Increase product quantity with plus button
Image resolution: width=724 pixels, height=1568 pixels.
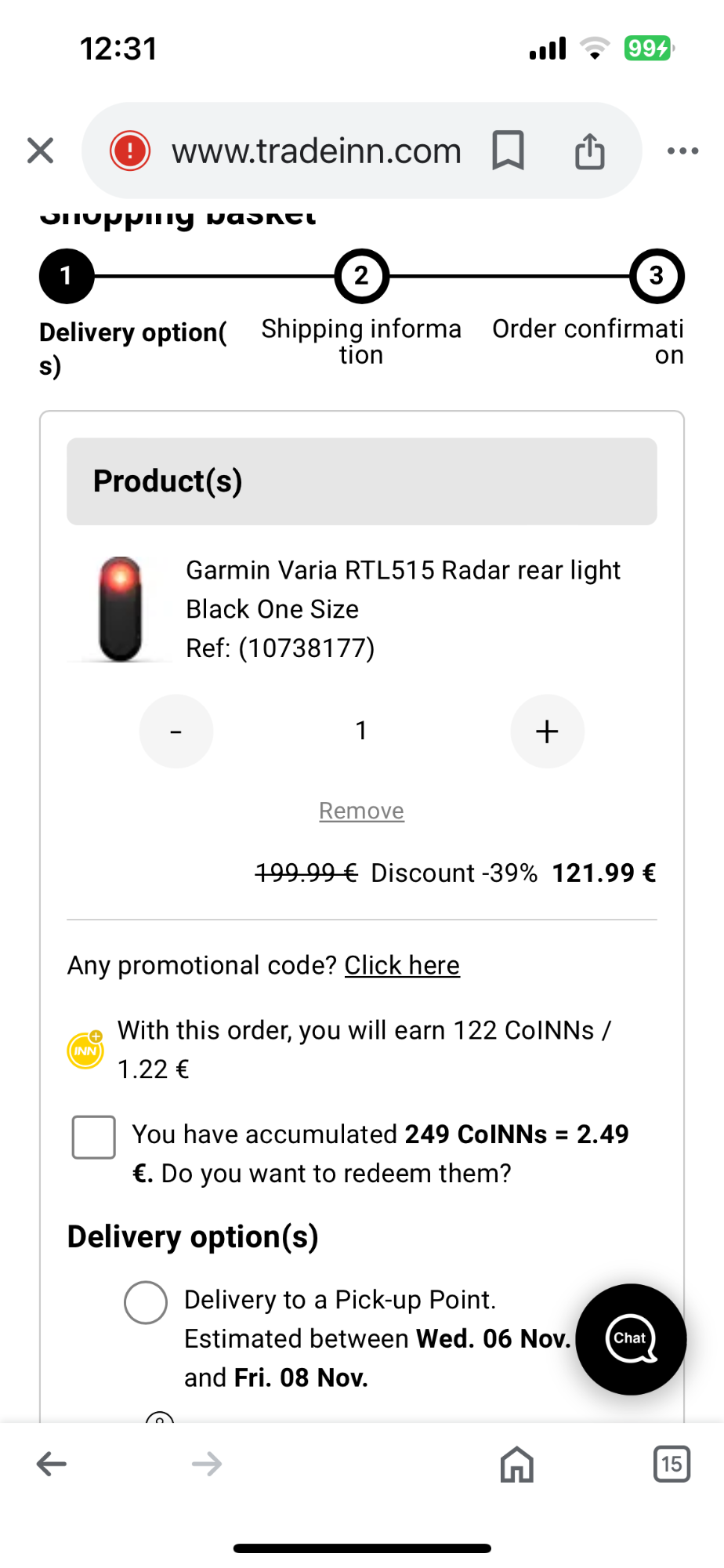[547, 731]
